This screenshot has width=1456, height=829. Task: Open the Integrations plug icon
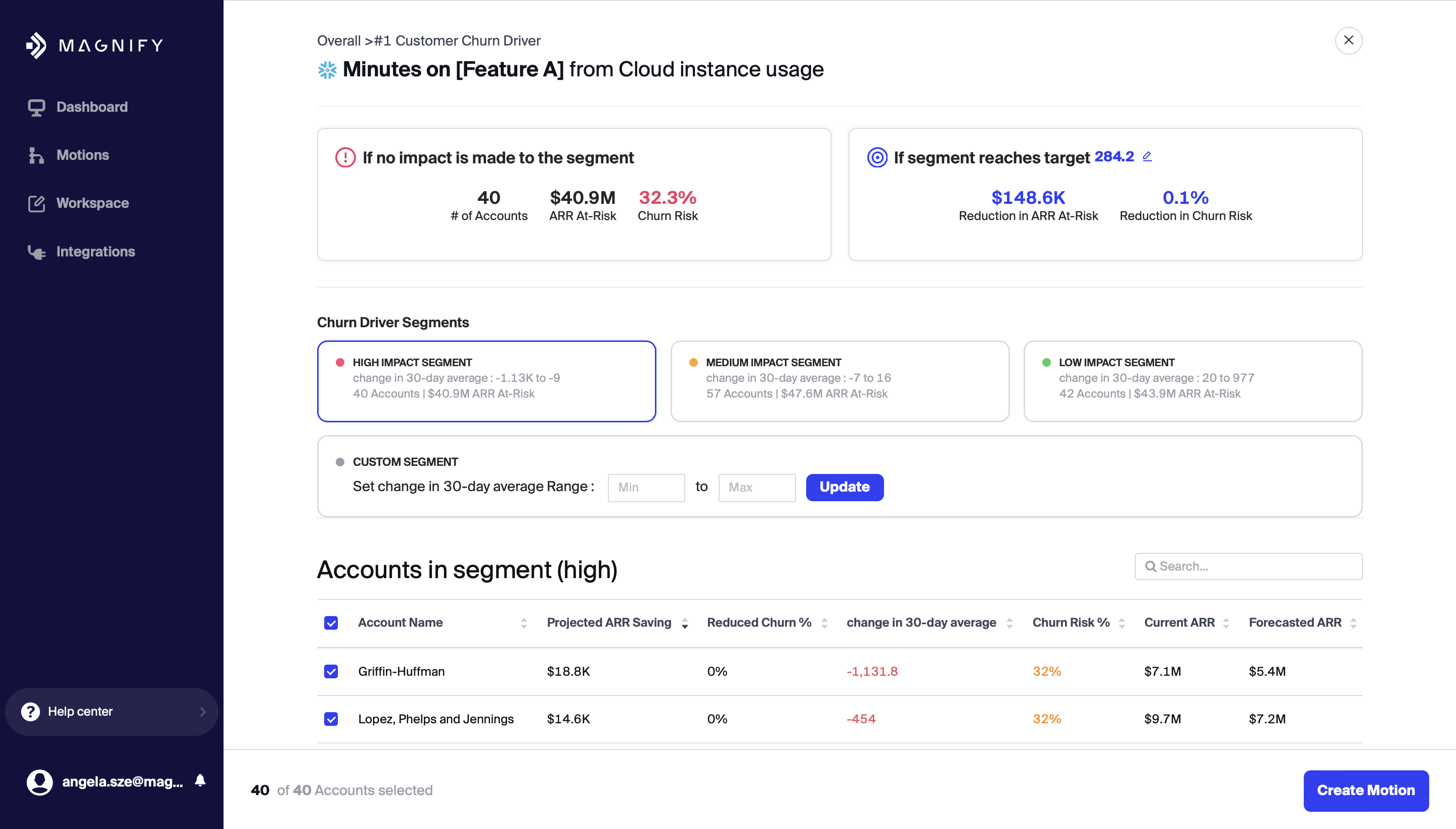36,252
